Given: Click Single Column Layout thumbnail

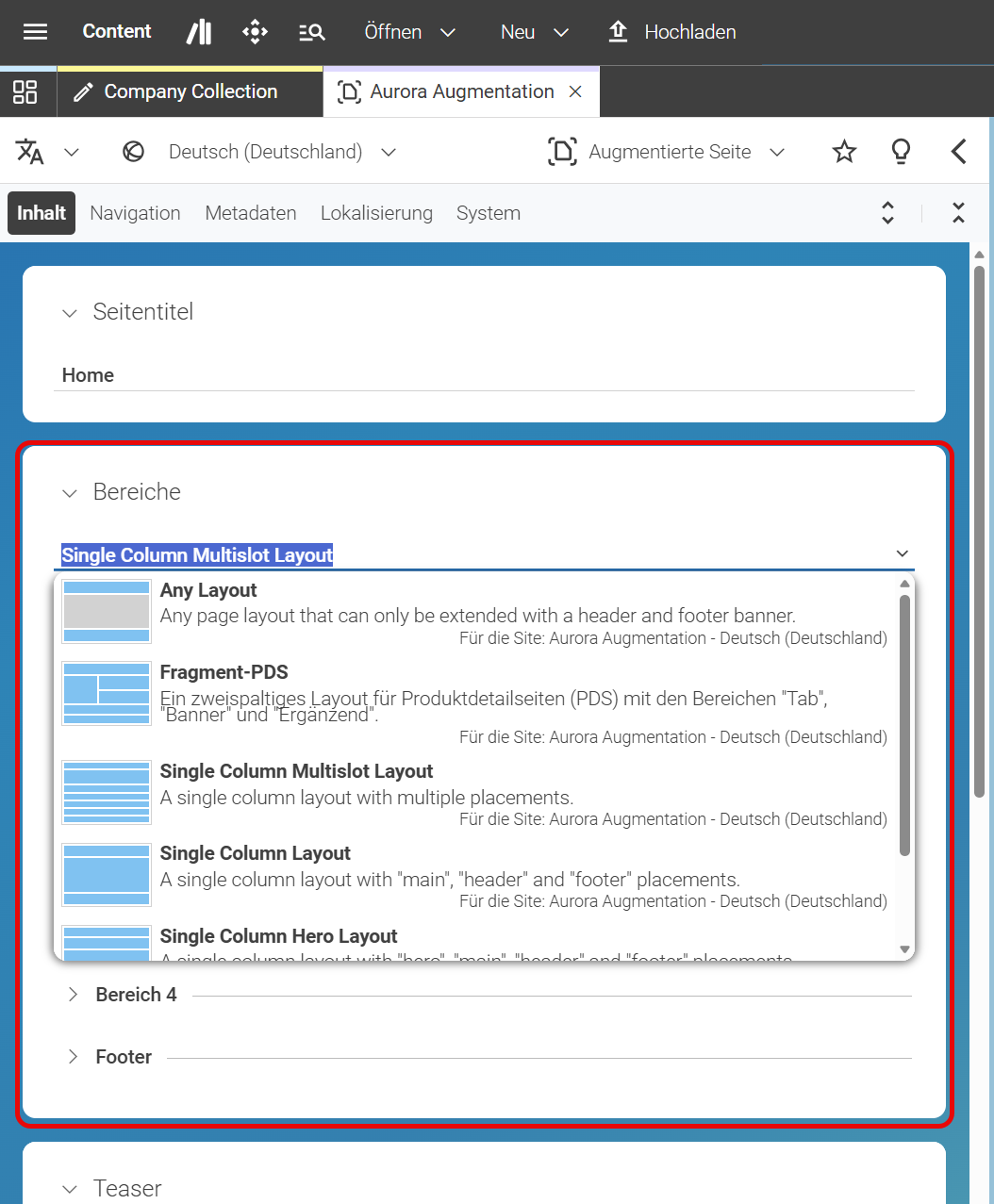Looking at the screenshot, I should [107, 874].
